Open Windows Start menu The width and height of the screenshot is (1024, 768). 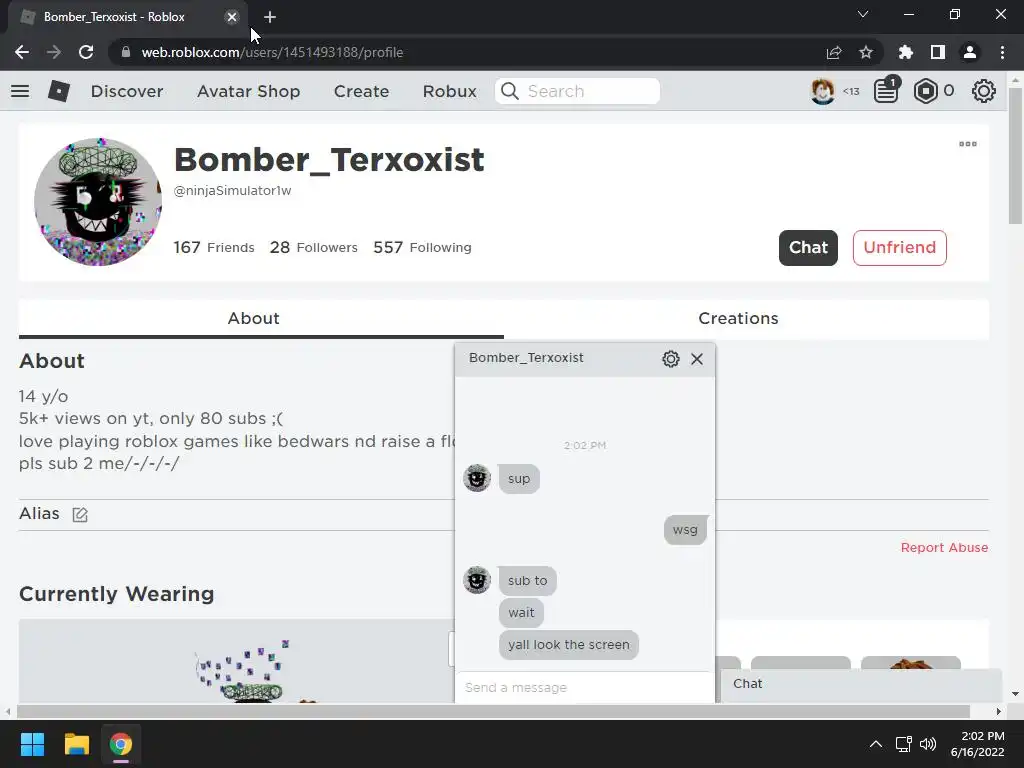(32, 744)
